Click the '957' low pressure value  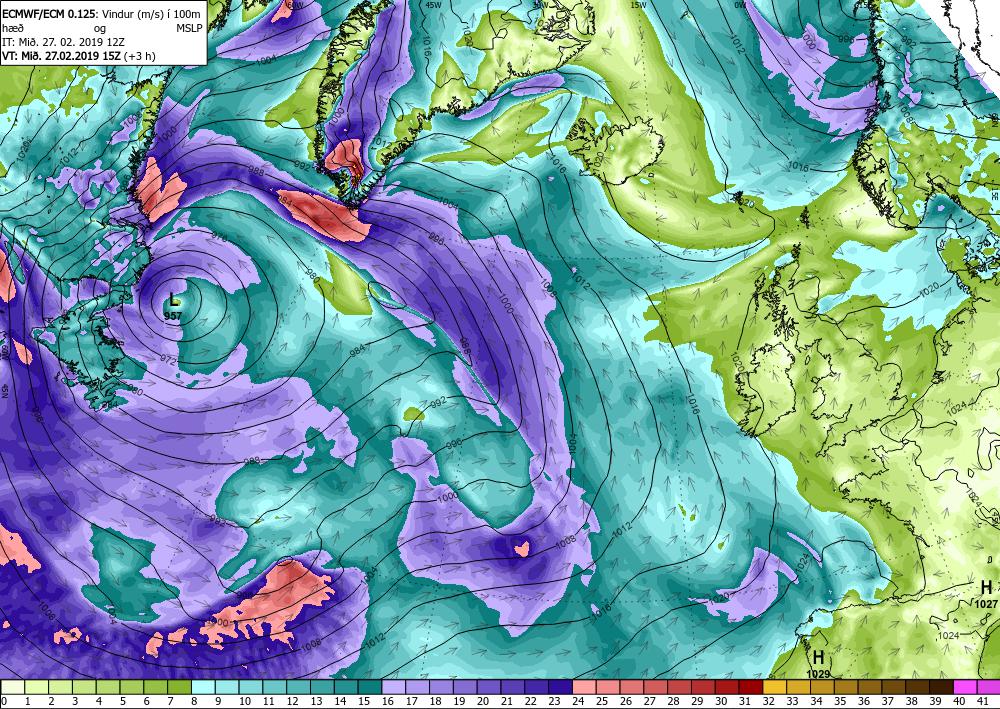click(173, 316)
